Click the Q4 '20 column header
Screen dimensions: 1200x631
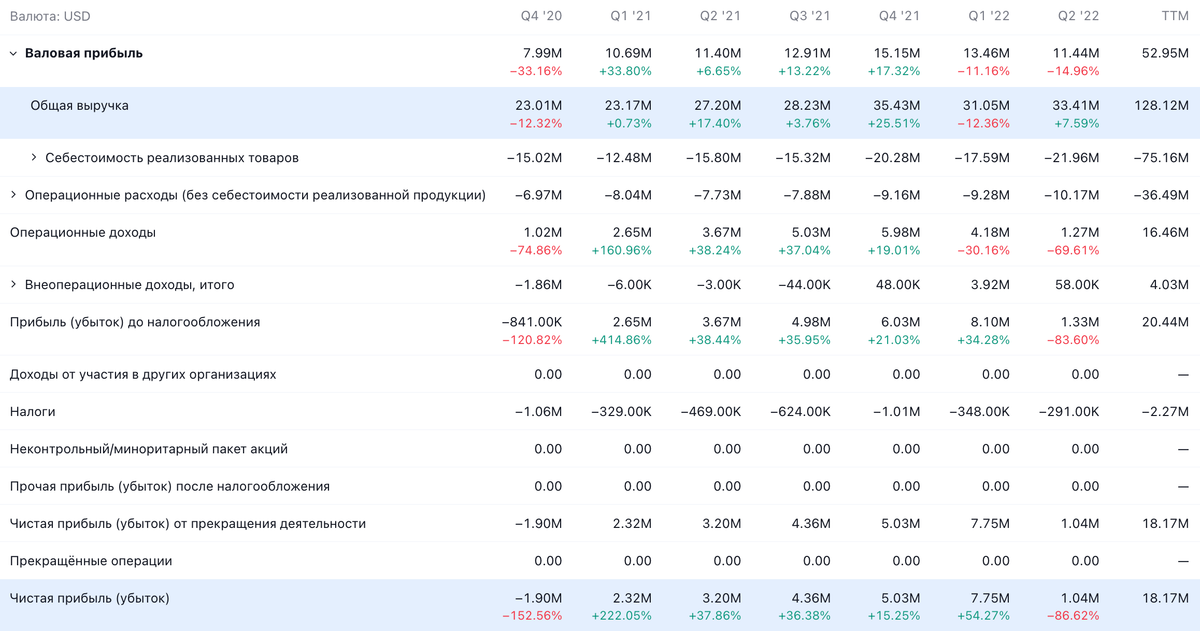[542, 17]
